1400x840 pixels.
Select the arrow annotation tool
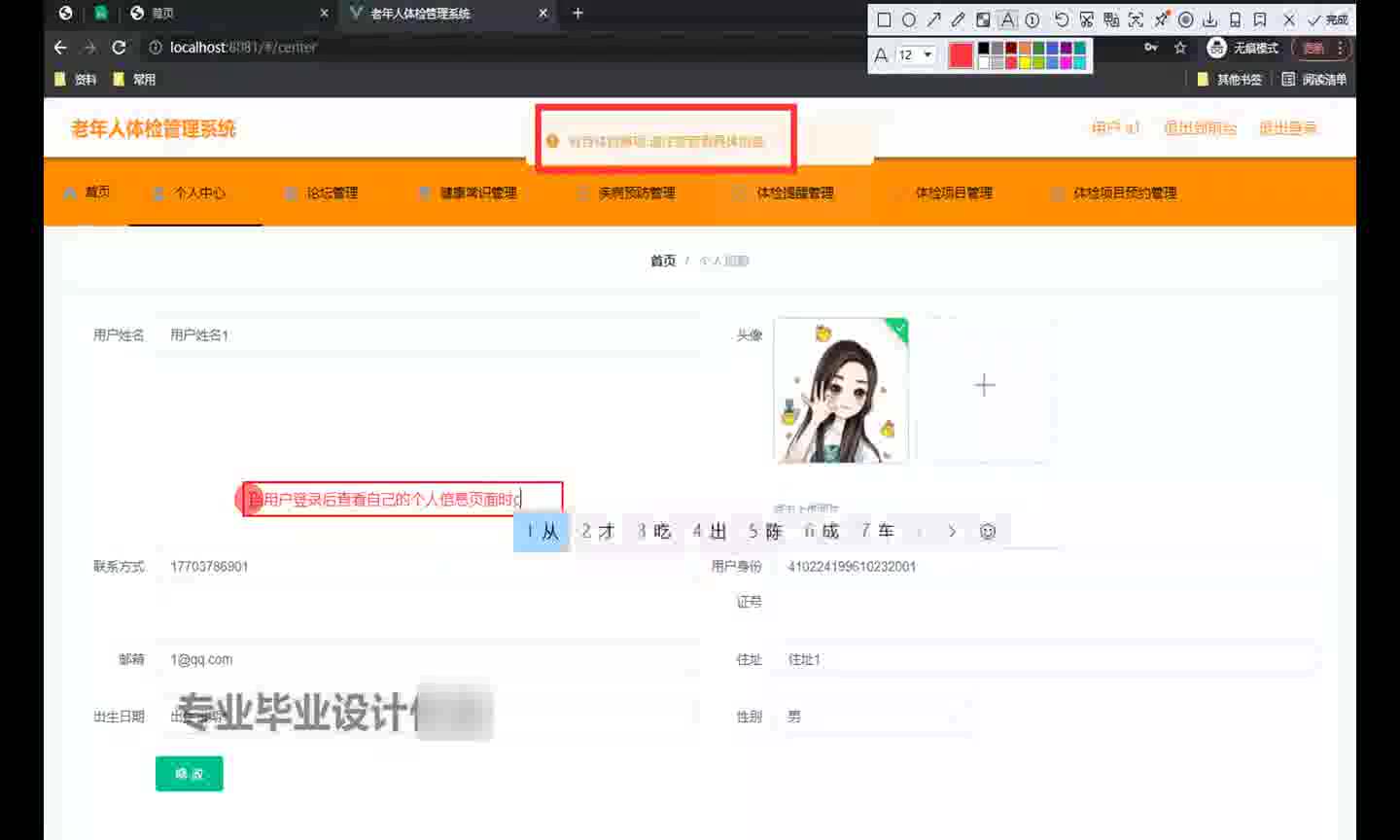pos(933,19)
